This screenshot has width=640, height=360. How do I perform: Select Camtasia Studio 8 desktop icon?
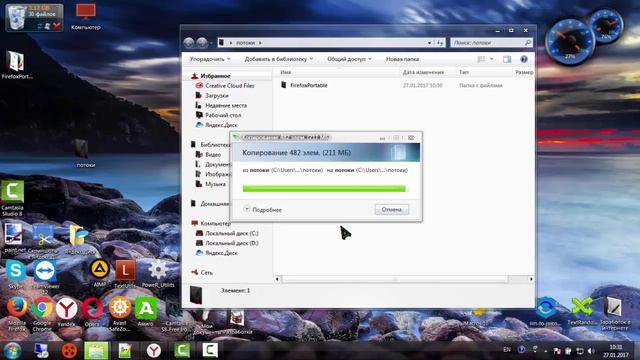coord(12,198)
